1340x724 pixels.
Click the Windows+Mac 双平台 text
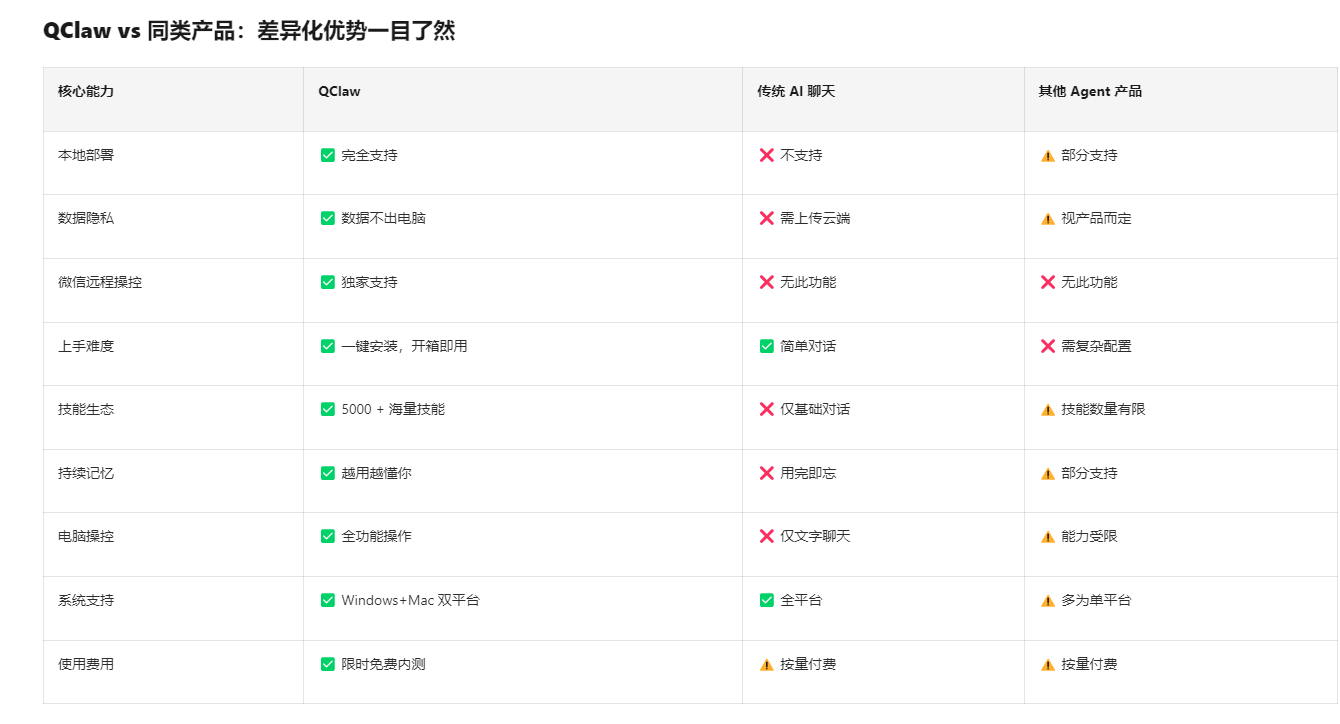click(x=411, y=600)
